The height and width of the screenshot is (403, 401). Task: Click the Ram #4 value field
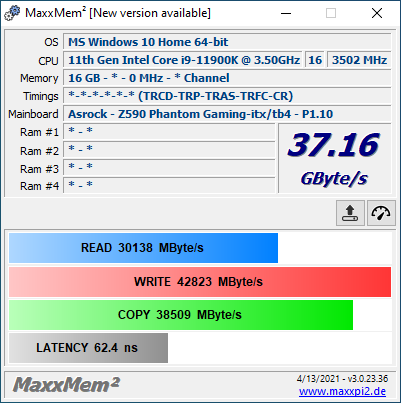(169, 185)
